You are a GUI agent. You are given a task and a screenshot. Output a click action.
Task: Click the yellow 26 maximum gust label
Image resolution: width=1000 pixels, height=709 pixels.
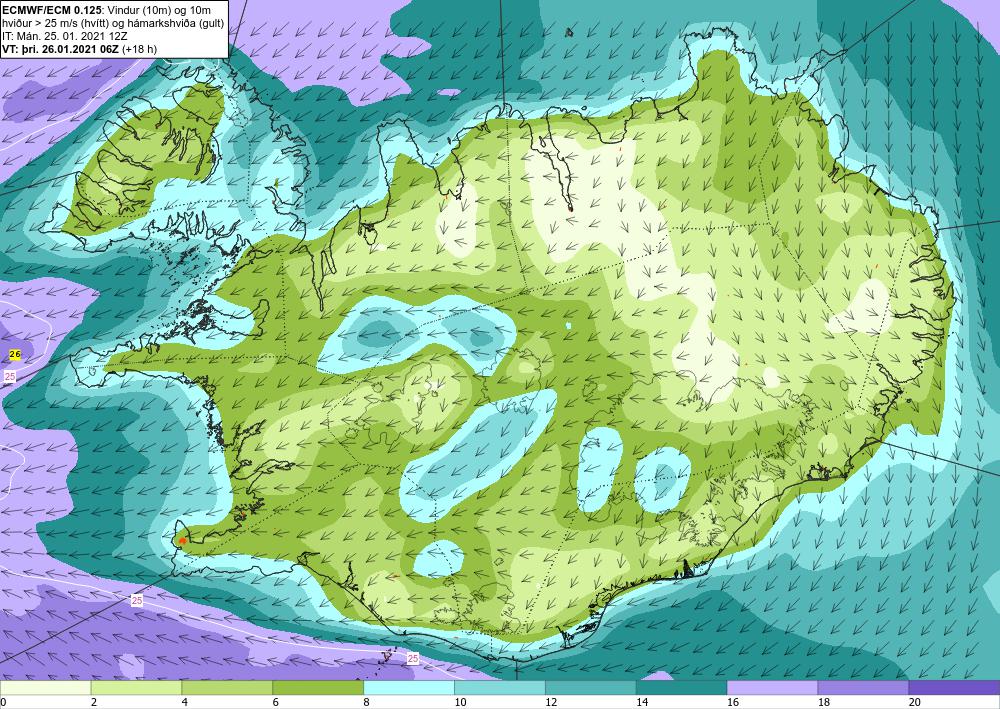point(15,354)
